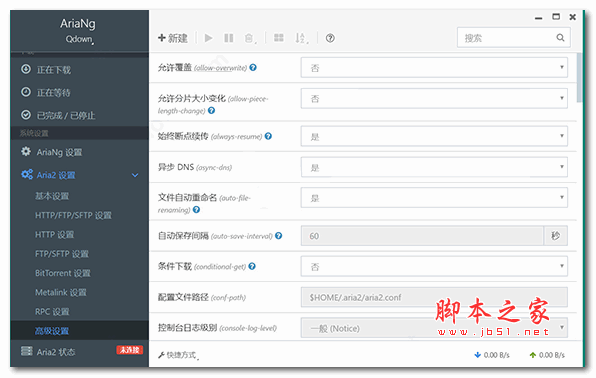596x378 pixels.
Task: Click the 秒 unit label
Action: [x=556, y=236]
